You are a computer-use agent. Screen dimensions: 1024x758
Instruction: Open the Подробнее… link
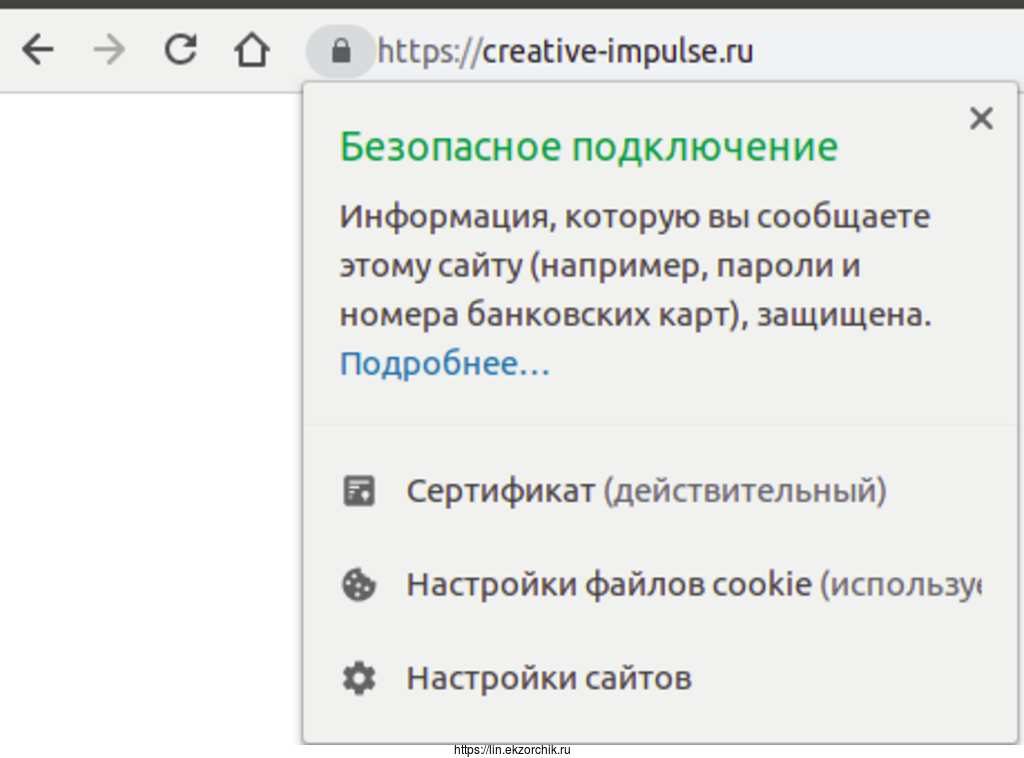tap(445, 363)
